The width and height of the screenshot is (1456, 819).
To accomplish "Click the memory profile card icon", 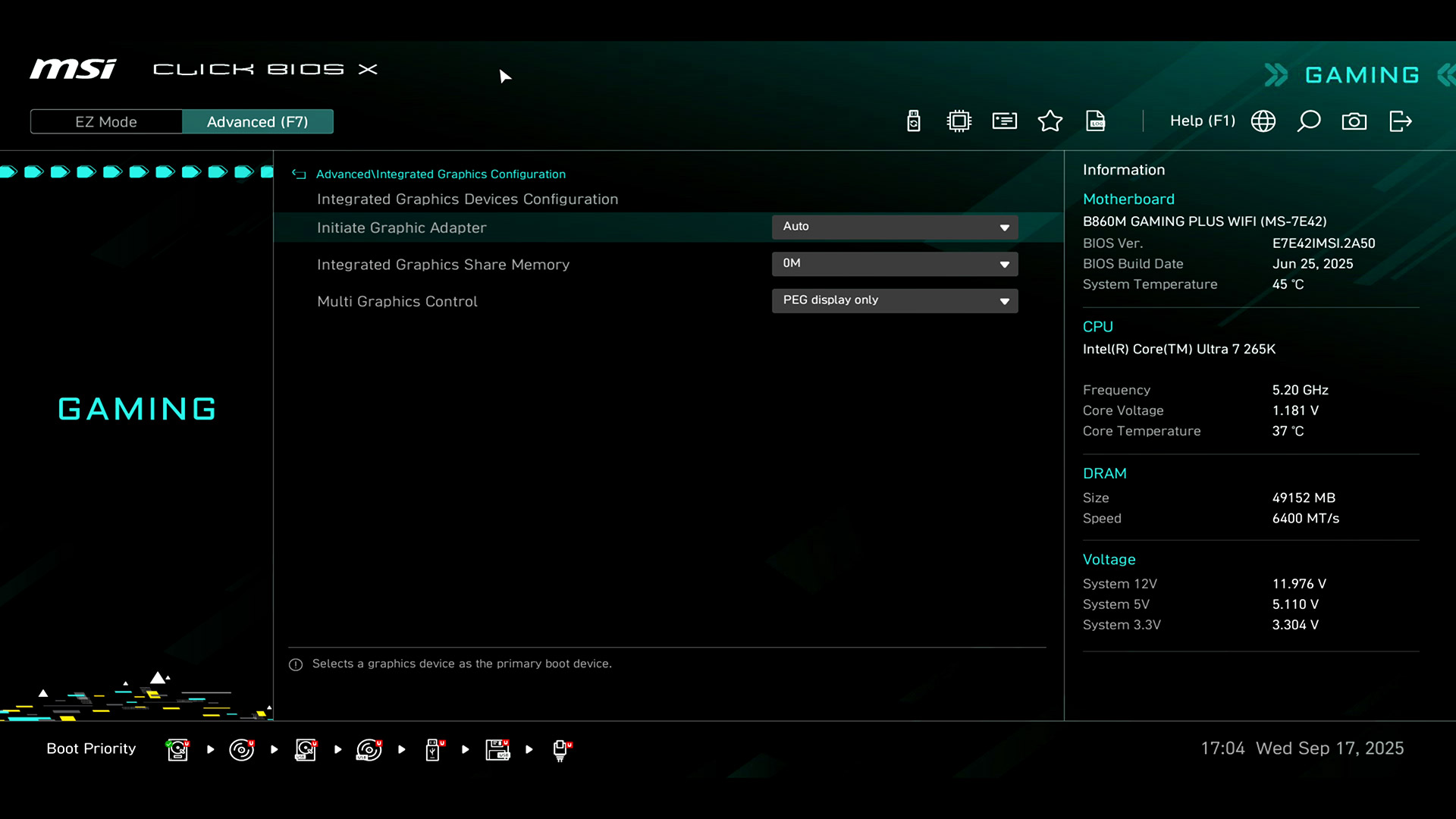I will [x=1005, y=121].
